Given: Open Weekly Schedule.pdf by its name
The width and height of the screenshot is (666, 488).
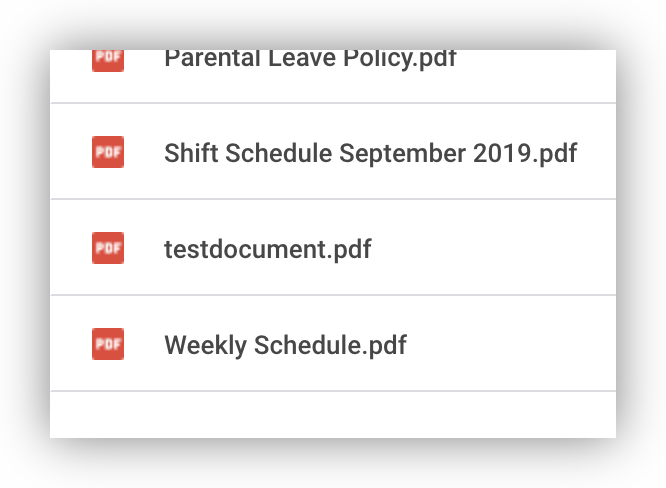Looking at the screenshot, I should coord(285,345).
